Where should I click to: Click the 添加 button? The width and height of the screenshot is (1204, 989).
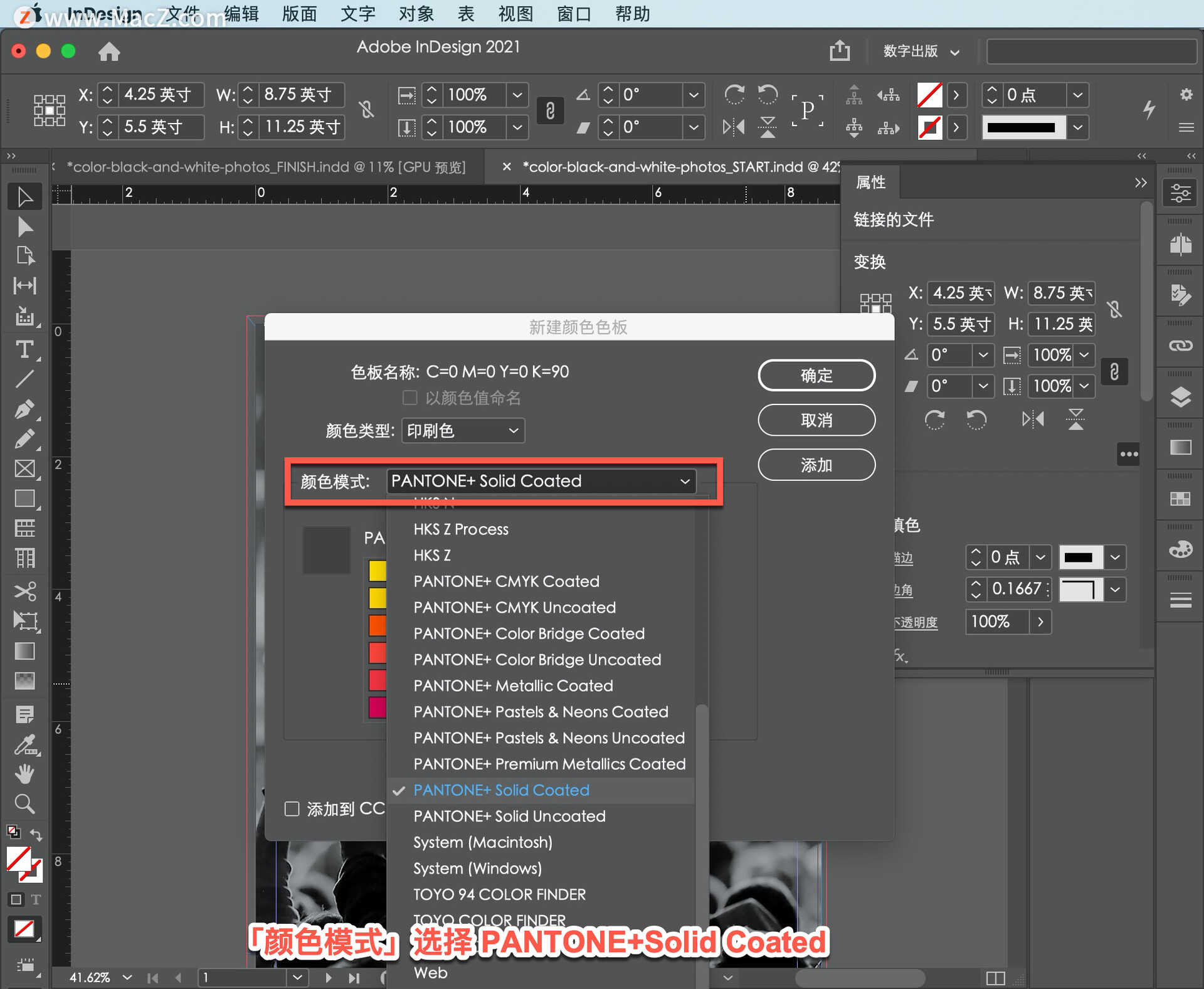(x=816, y=465)
